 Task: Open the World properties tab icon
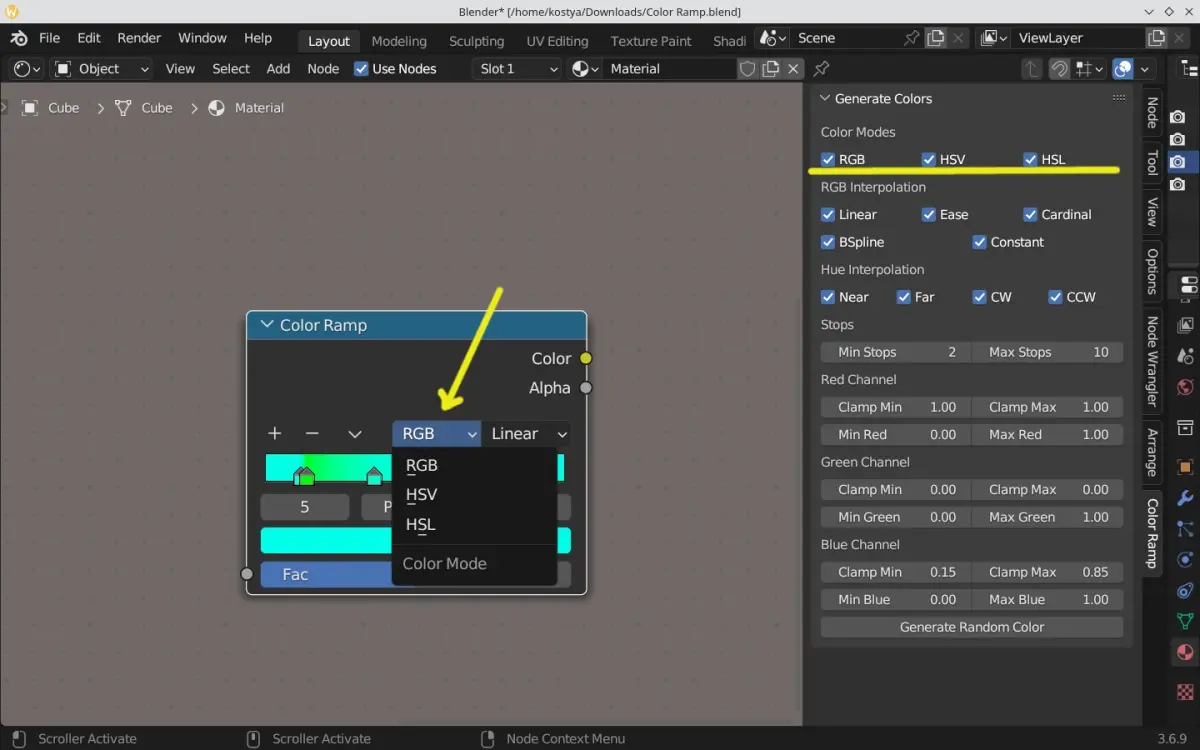pos(1186,387)
